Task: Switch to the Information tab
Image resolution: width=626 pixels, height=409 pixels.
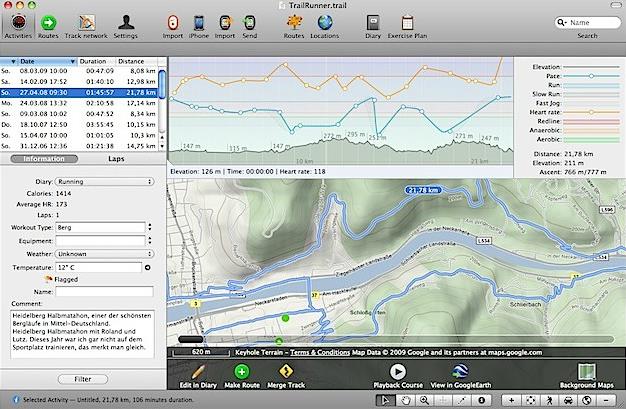Action: (44, 159)
